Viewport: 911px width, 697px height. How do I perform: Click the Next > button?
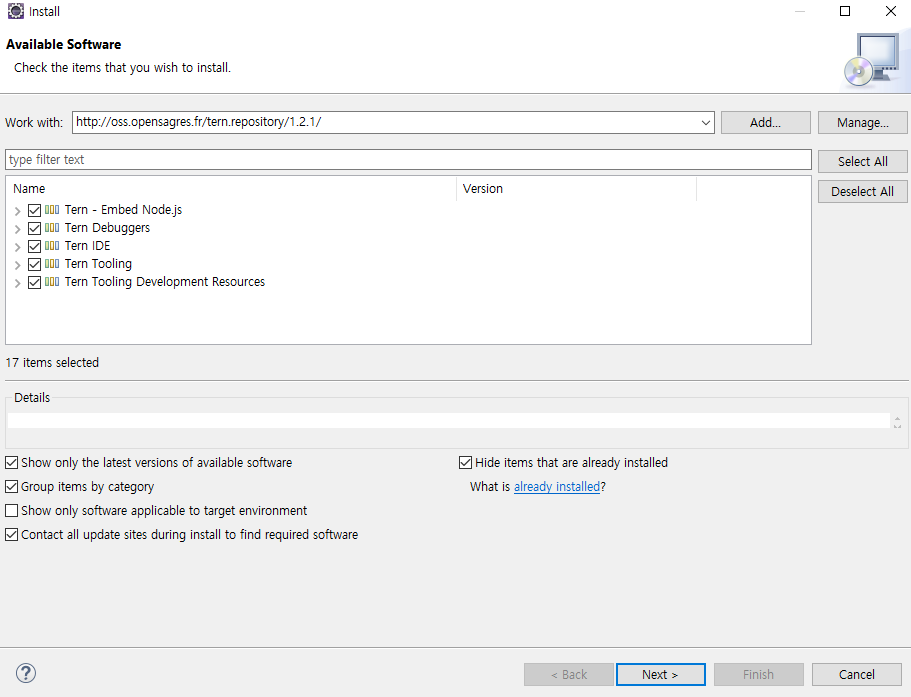(661, 674)
